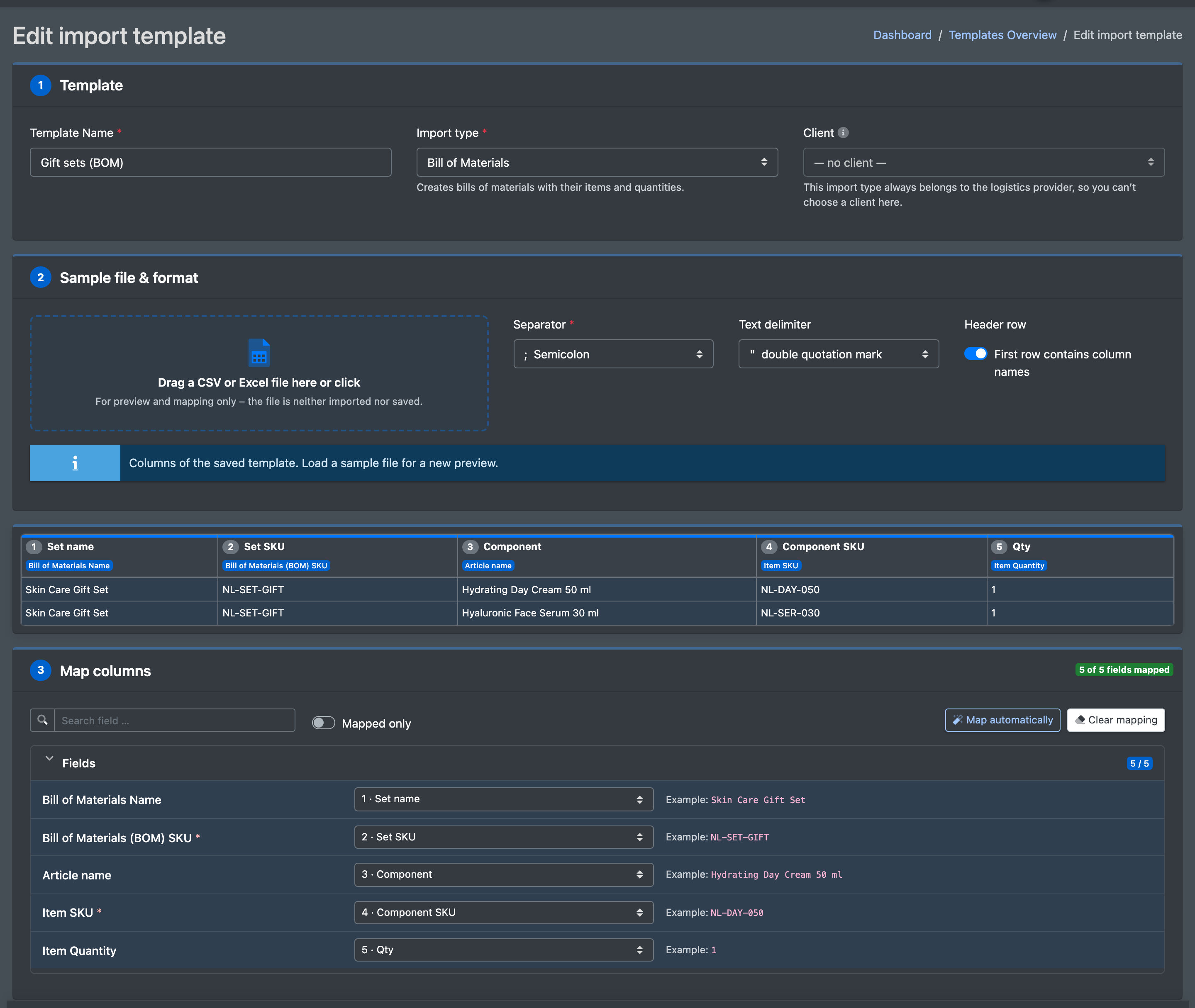Image resolution: width=1195 pixels, height=1008 pixels.
Task: Click the Template Name input field
Action: tap(210, 162)
